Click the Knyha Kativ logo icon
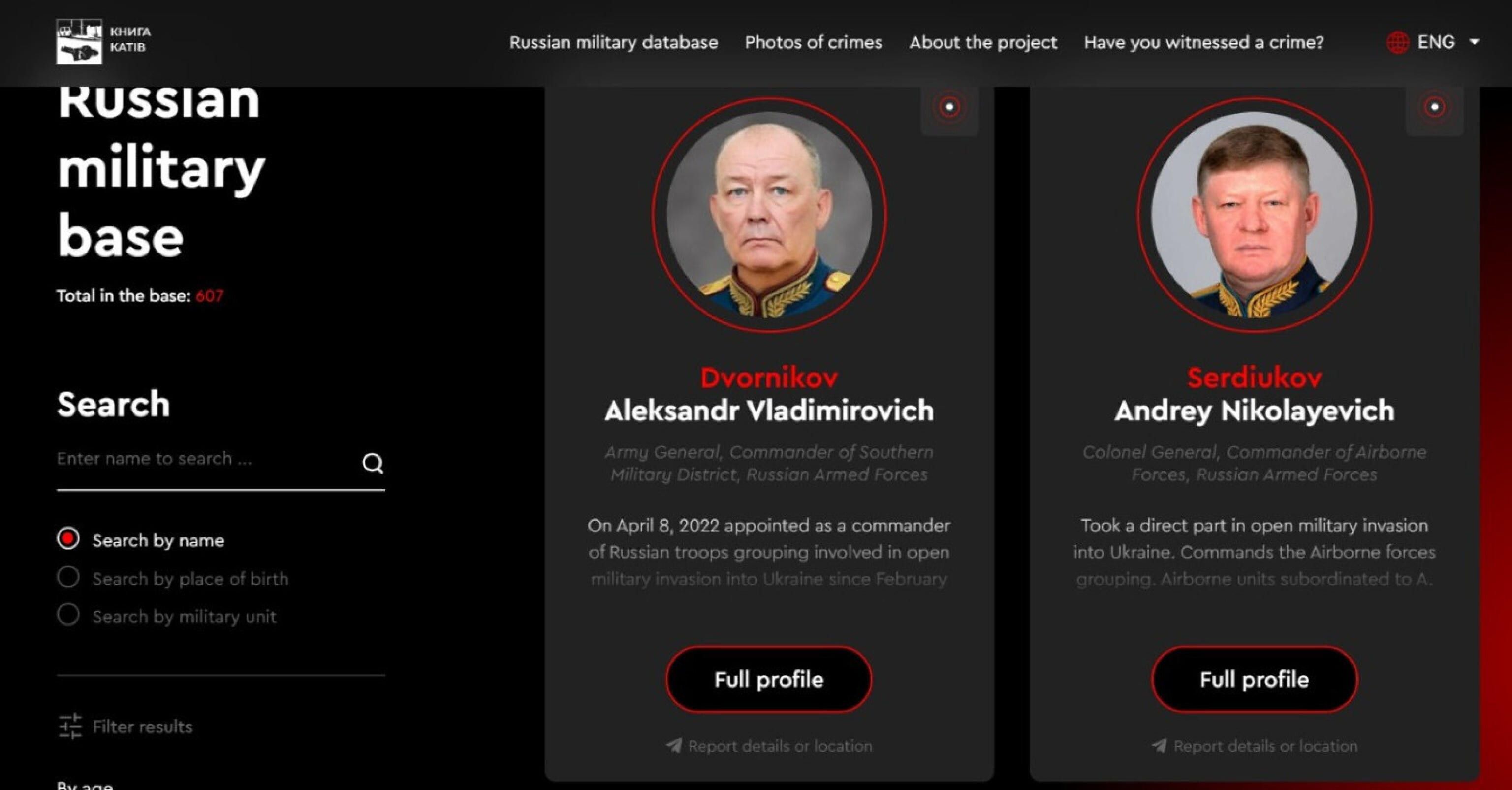Viewport: 1512px width, 790px height. (x=79, y=41)
